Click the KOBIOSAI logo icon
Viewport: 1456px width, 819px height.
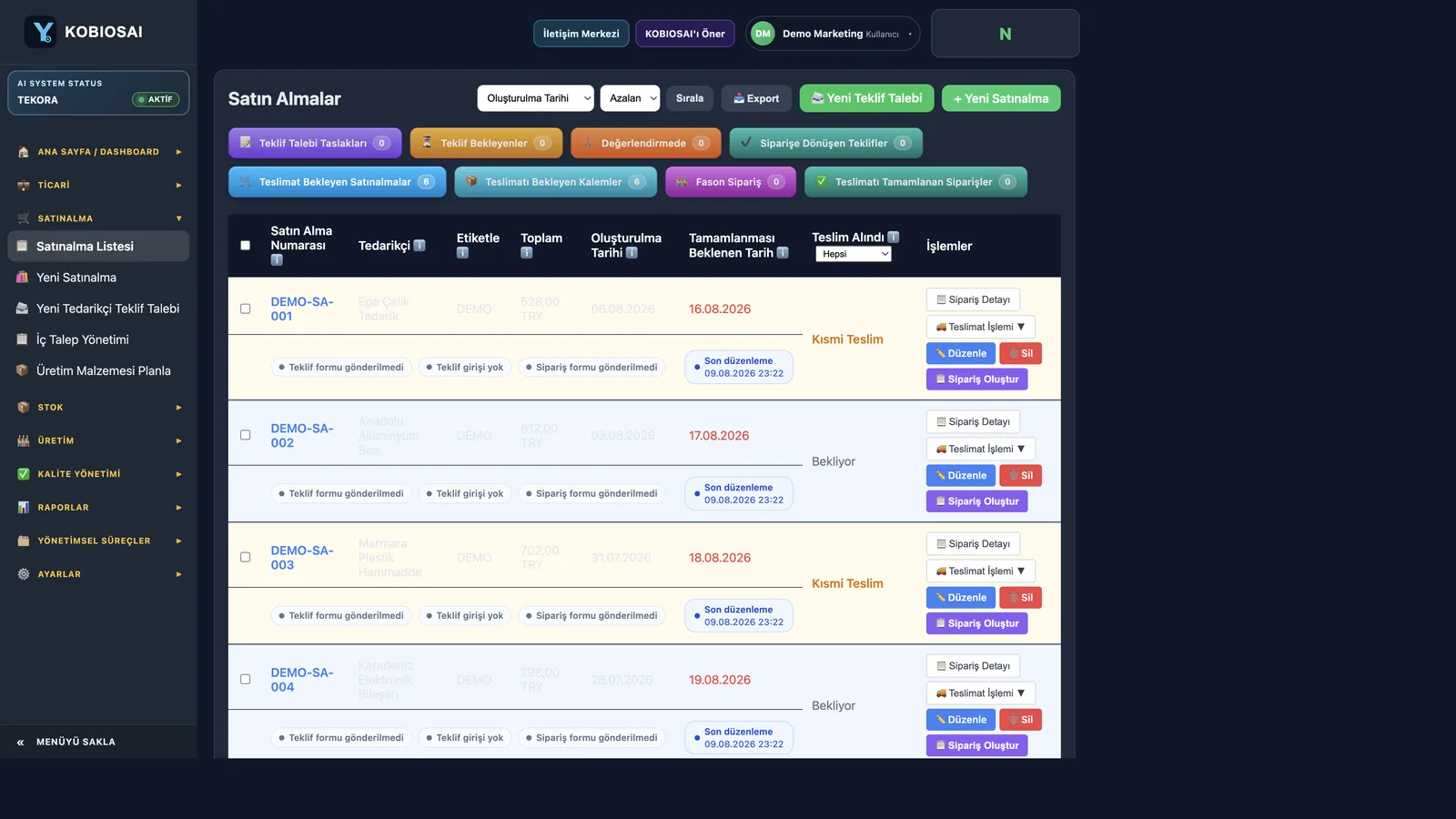click(41, 32)
